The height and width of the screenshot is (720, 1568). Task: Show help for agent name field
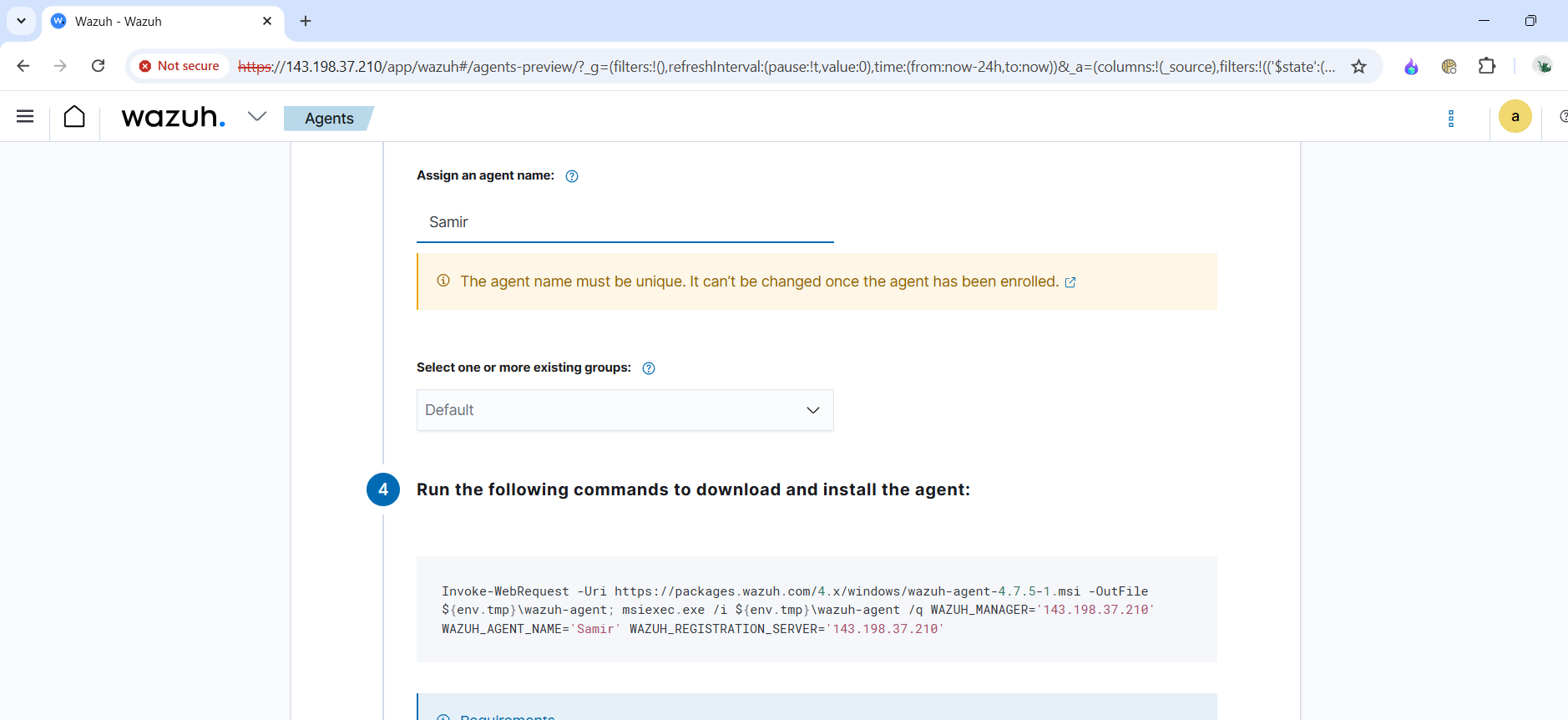coord(572,176)
